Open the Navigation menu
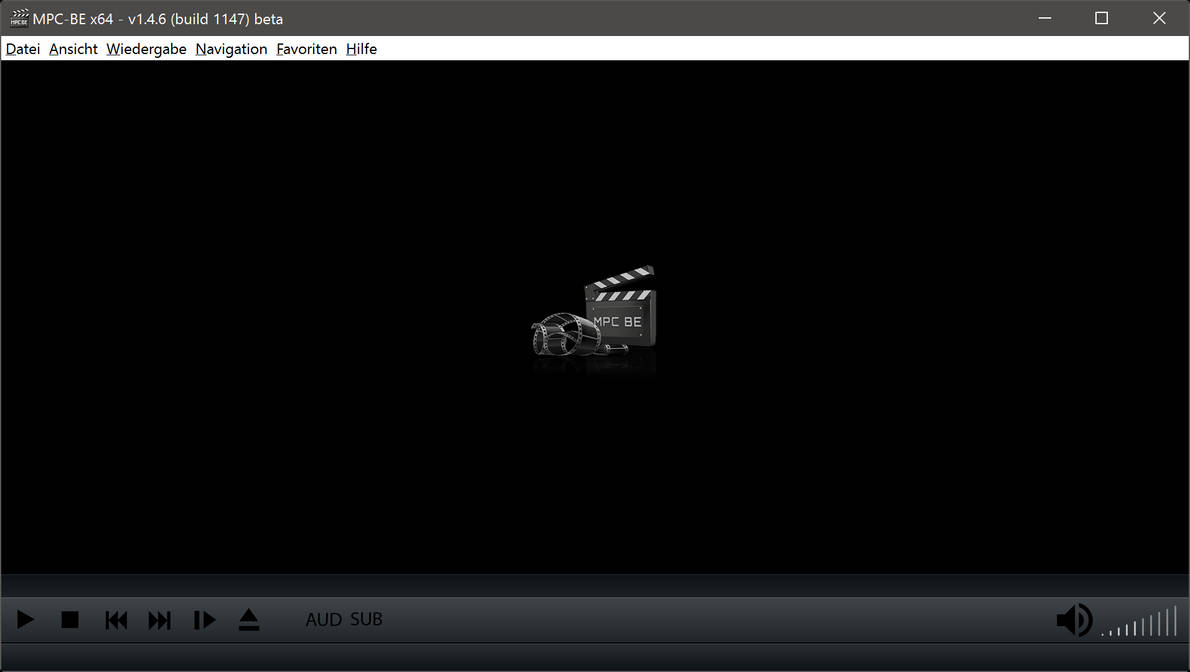Screen dimensions: 1190x672 [231, 48]
